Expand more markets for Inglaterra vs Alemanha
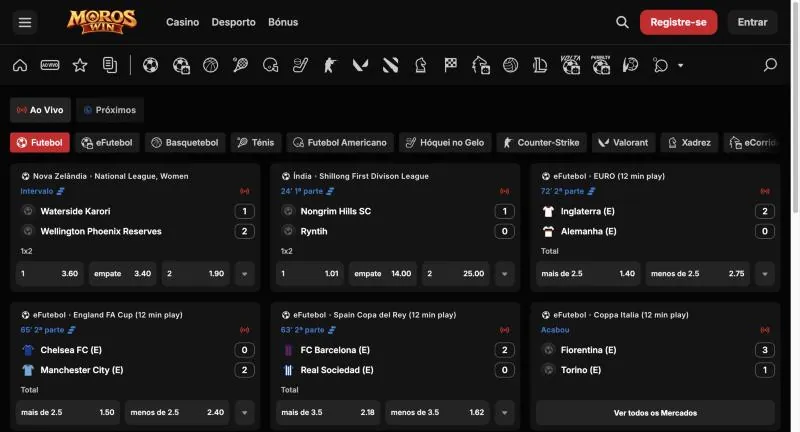This screenshot has height=432, width=800. click(765, 274)
